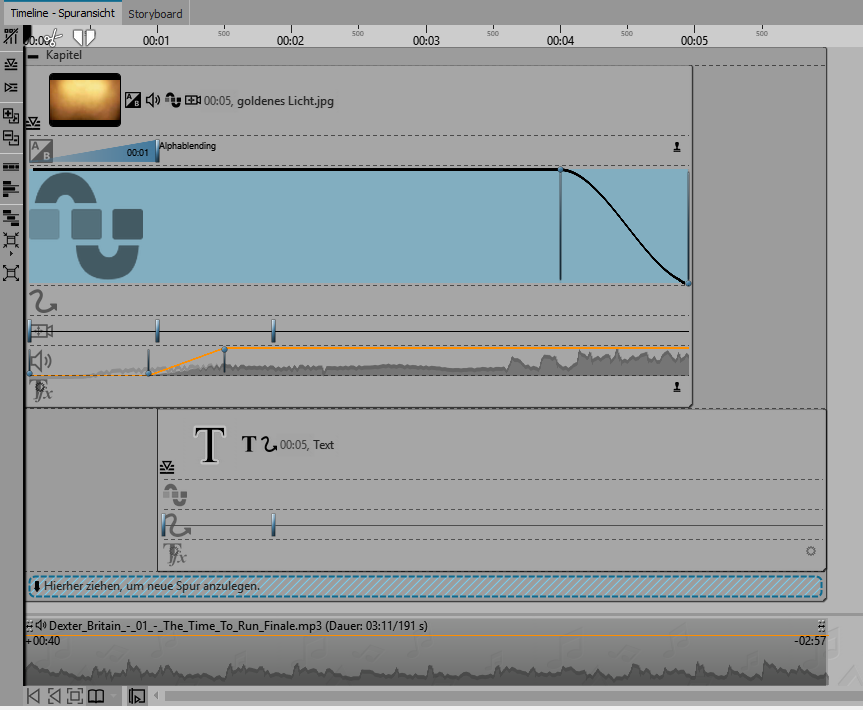Toggle the mute/mouse mode icon at top left toolbar
This screenshot has width=863, height=710.
[10, 36]
